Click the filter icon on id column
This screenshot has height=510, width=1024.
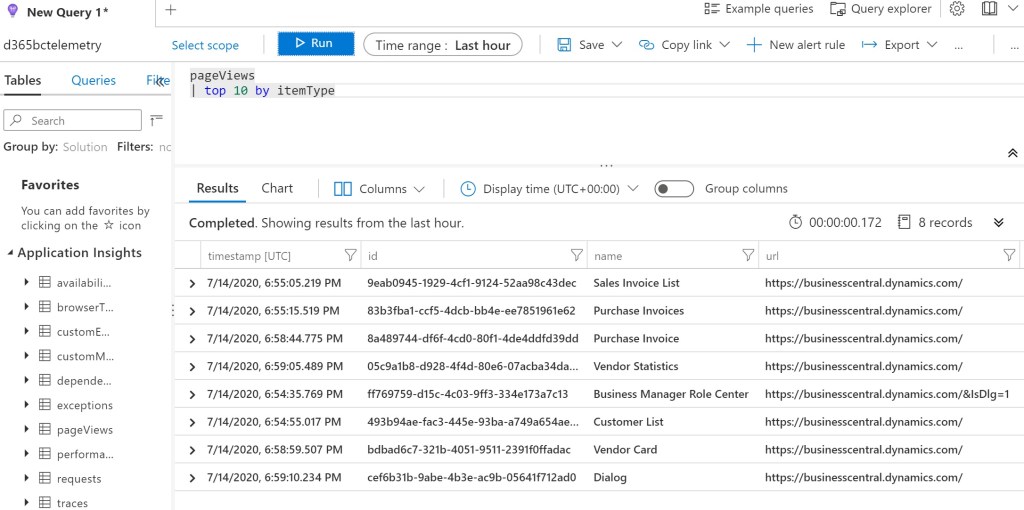coord(576,256)
